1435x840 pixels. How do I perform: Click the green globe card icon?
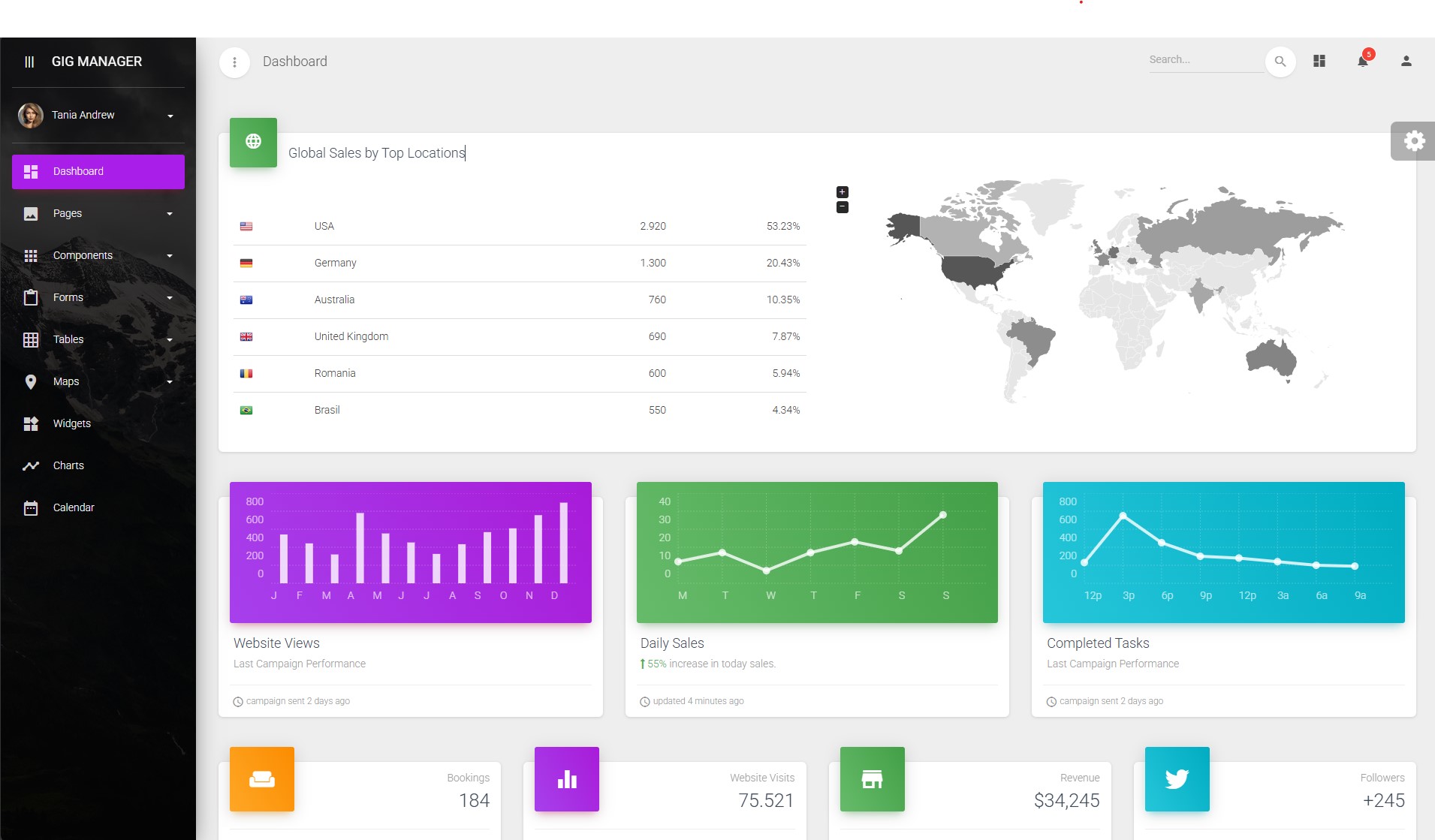point(254,141)
